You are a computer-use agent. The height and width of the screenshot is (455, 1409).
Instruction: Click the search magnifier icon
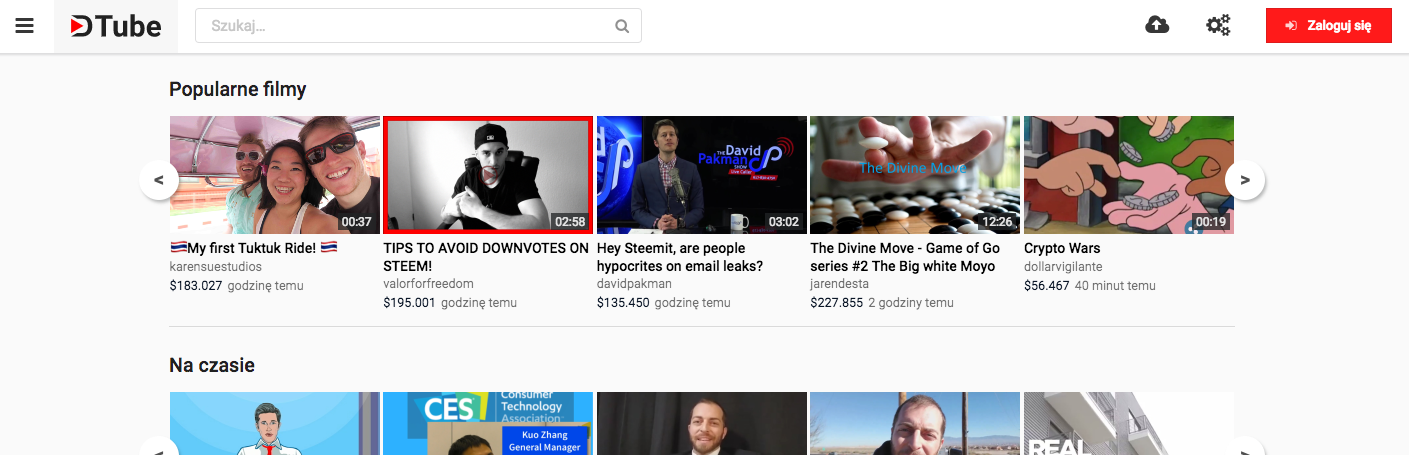[x=622, y=26]
